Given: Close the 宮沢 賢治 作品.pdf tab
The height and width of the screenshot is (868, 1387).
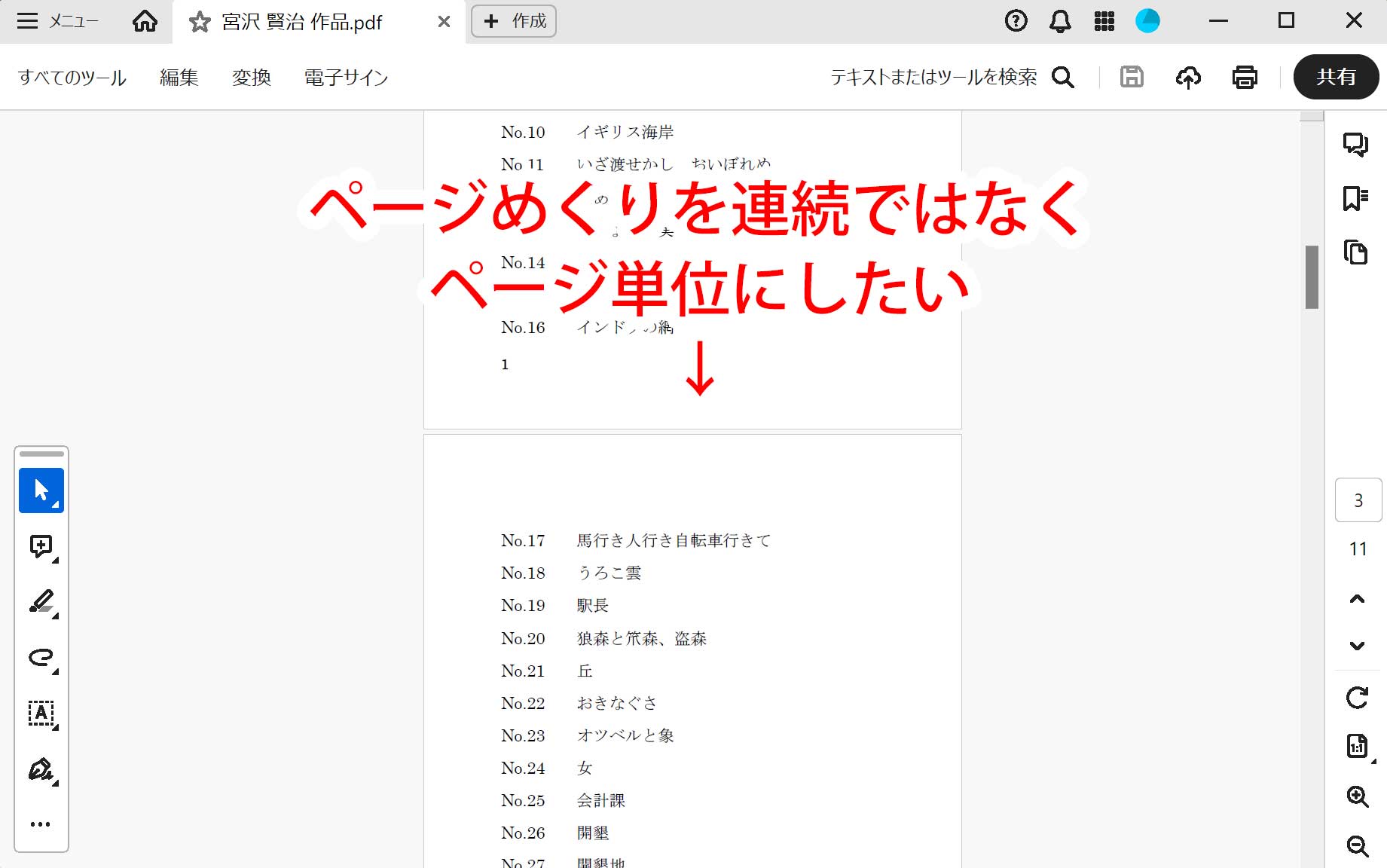Looking at the screenshot, I should (x=444, y=22).
